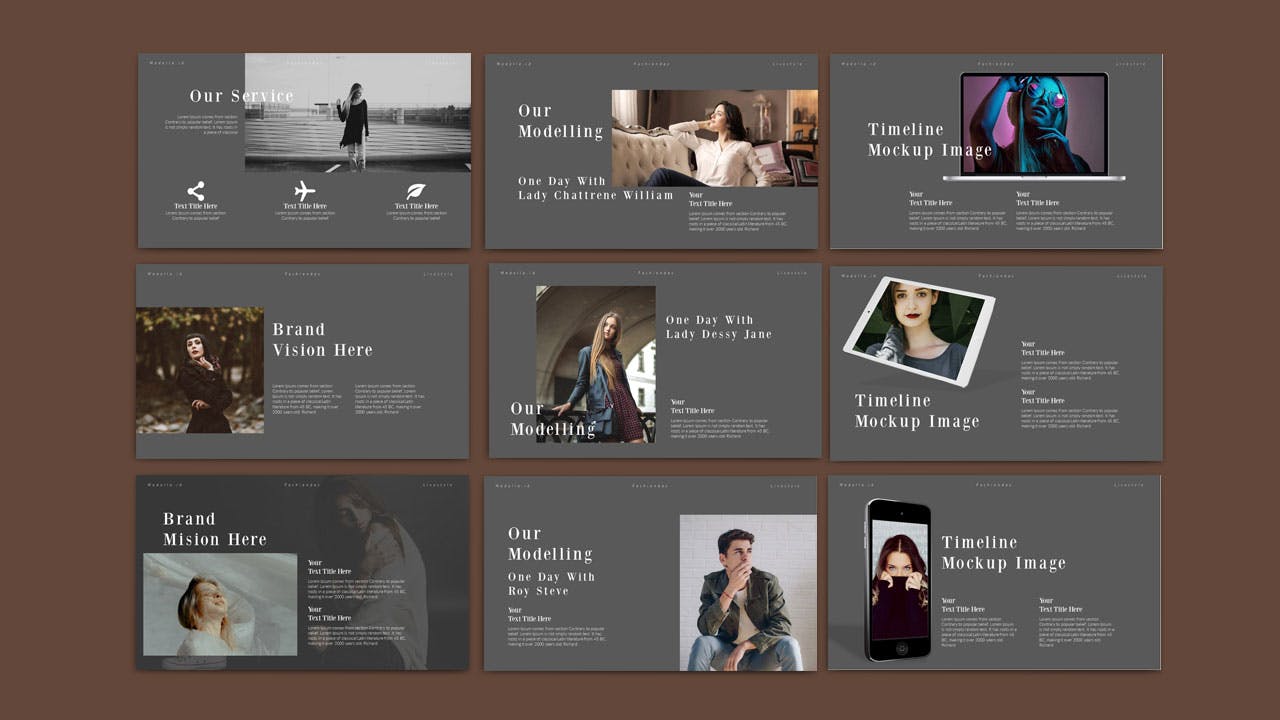This screenshot has width=1280, height=720.
Task: Select the laughing blonde woman photo
Action: point(220,604)
